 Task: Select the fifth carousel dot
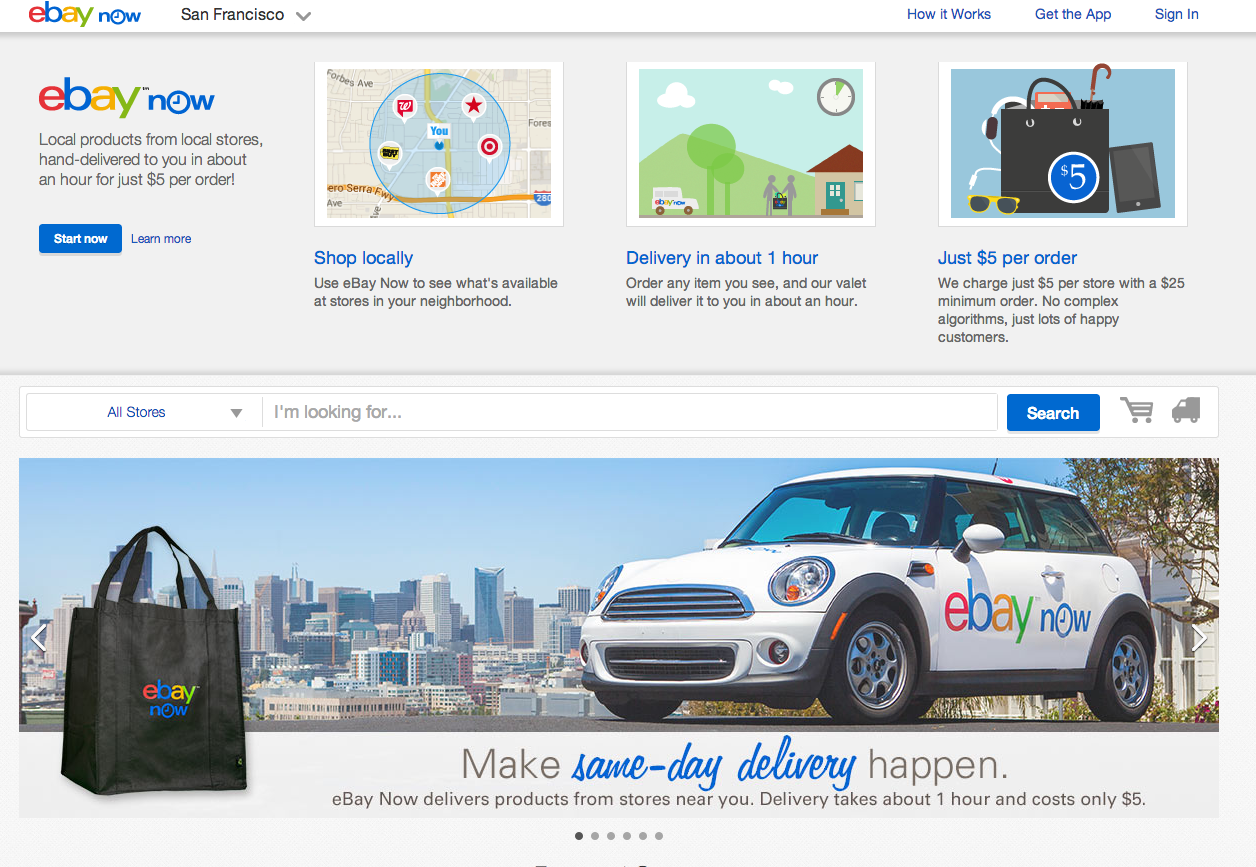coord(643,836)
